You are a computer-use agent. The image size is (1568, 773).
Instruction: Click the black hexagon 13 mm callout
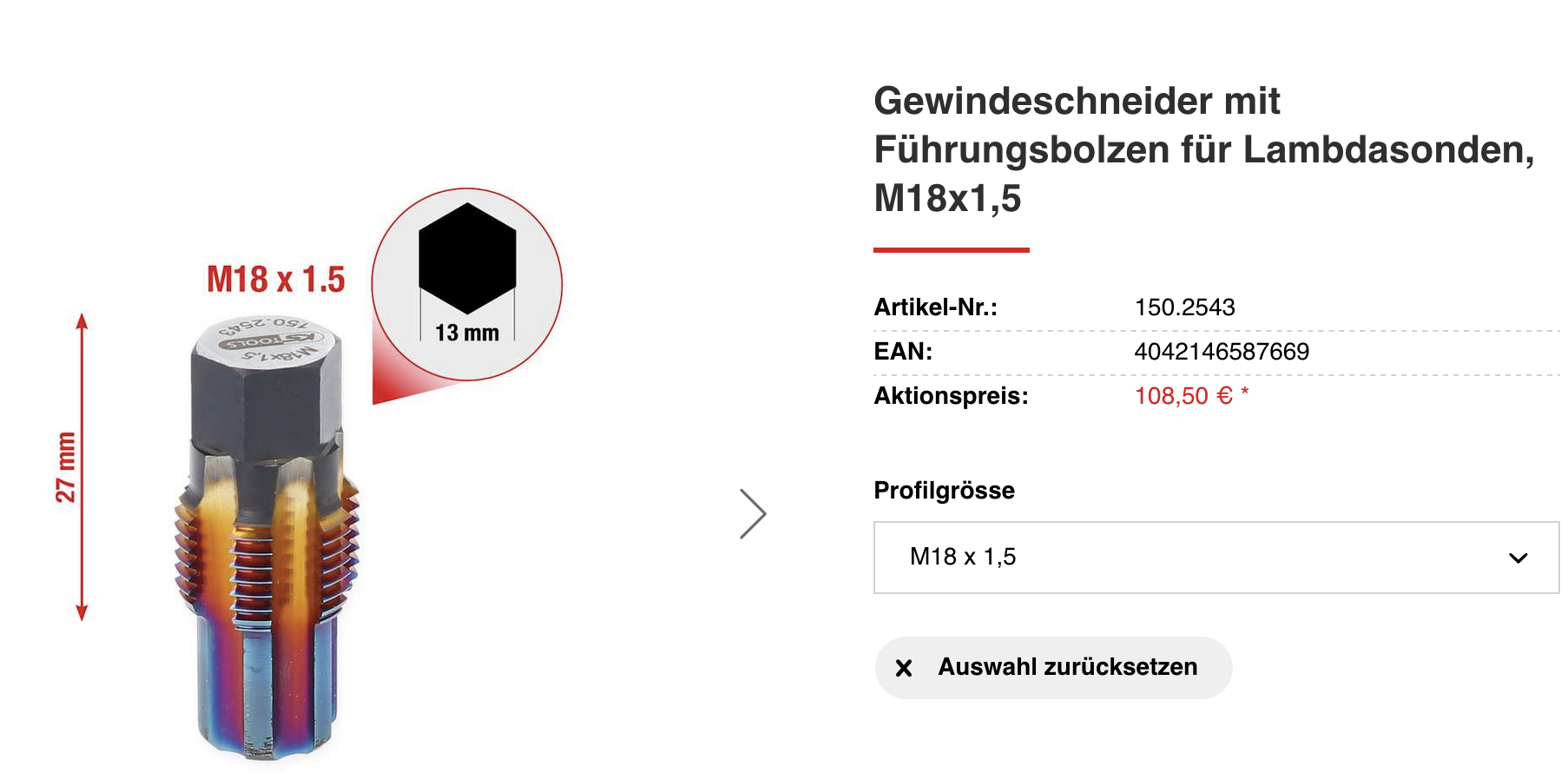[x=467, y=258]
